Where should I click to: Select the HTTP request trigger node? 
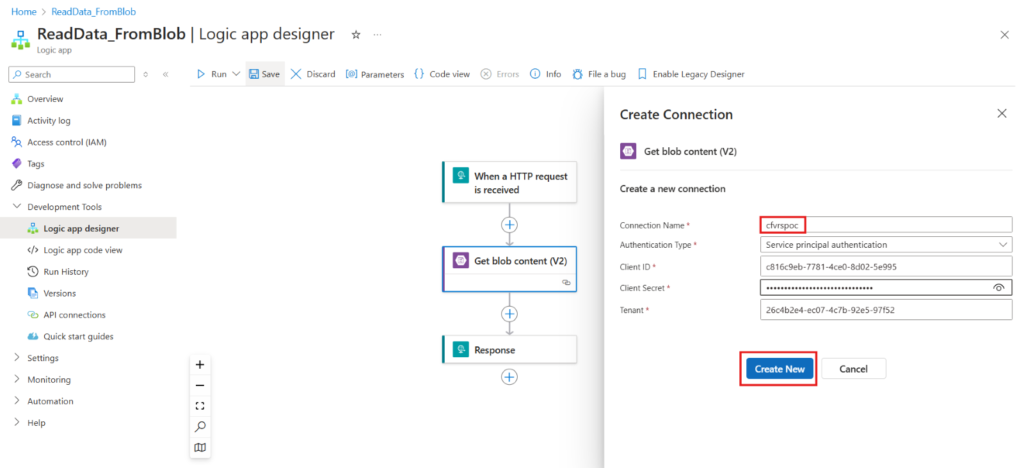coord(509,183)
